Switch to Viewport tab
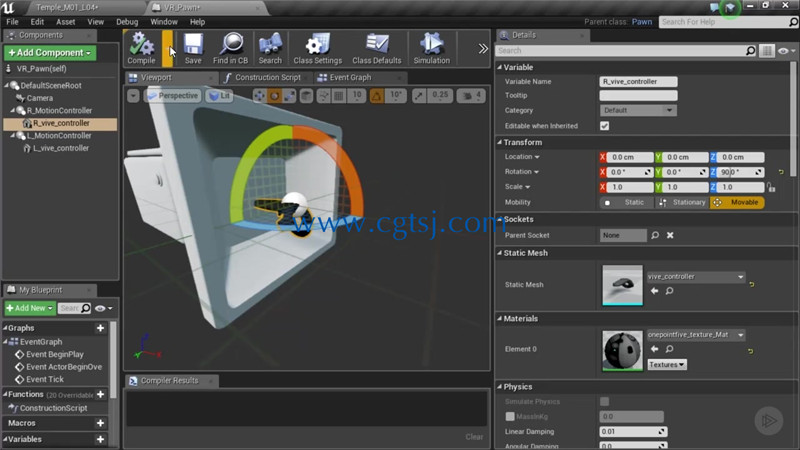 tap(156, 78)
